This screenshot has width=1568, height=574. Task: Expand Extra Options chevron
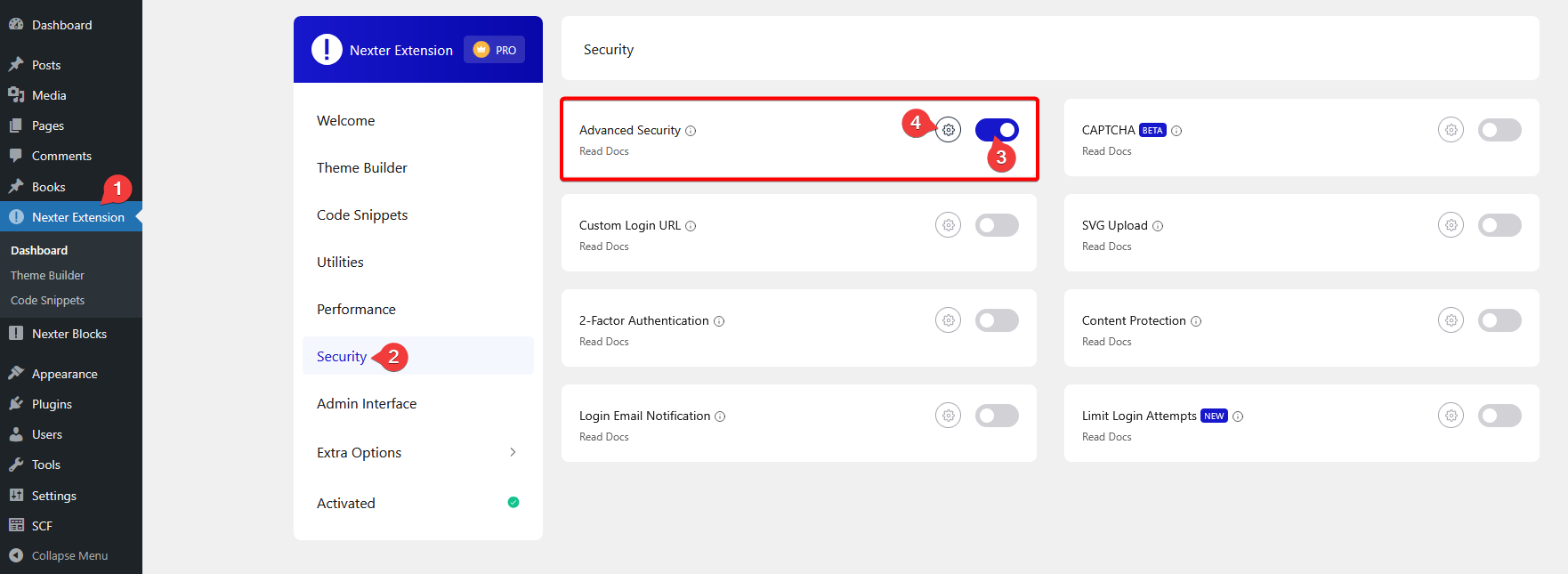tap(513, 452)
